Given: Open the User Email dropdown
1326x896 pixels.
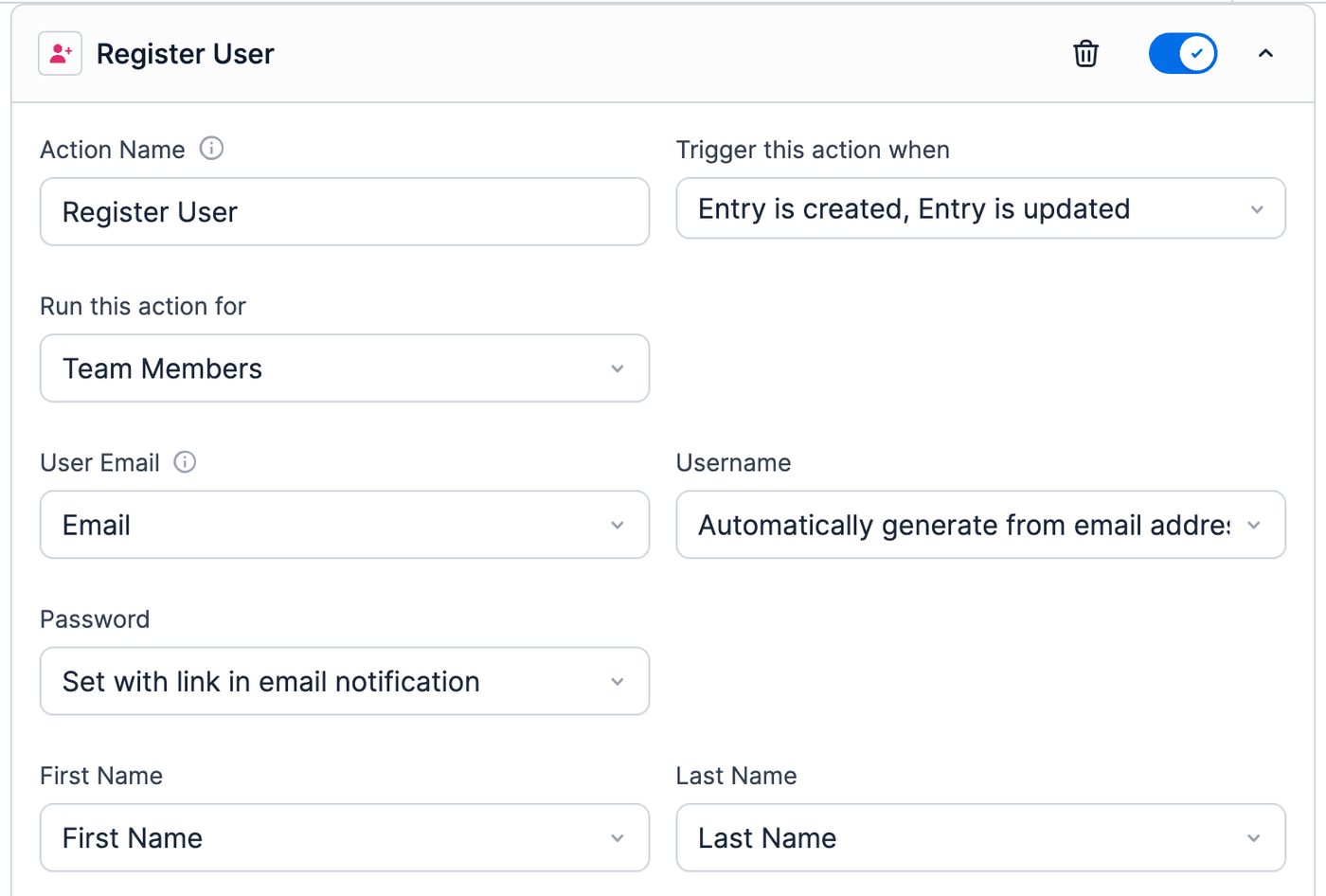Looking at the screenshot, I should (345, 525).
